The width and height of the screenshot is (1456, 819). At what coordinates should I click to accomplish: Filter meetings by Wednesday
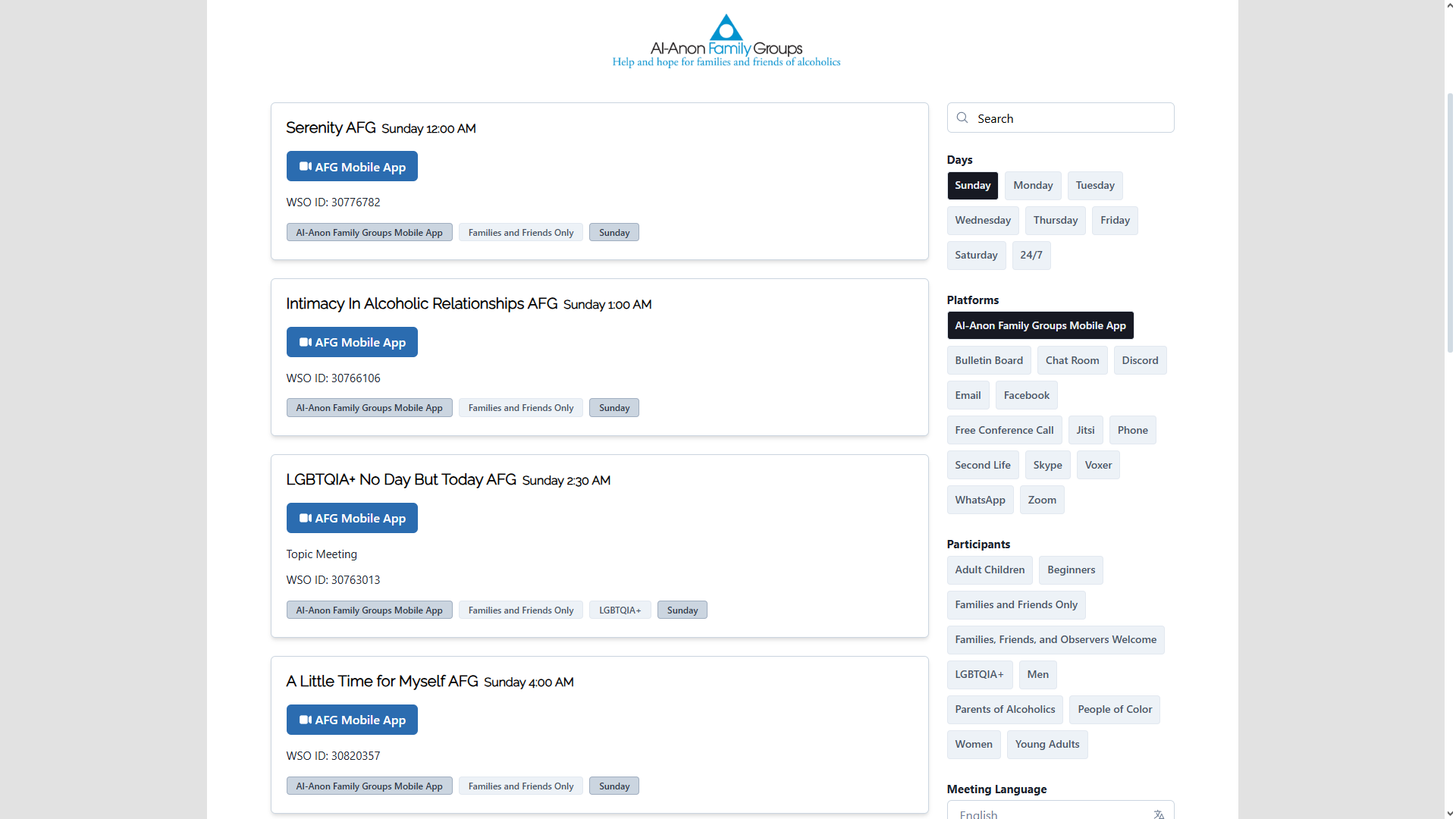[x=983, y=220]
